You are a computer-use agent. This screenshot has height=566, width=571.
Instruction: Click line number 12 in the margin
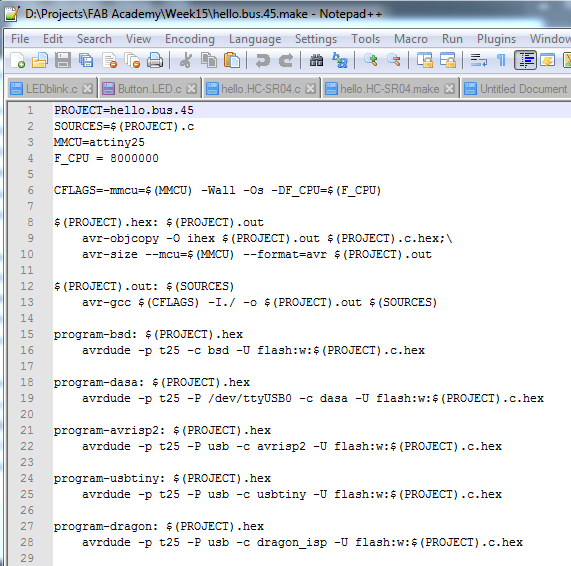27,286
